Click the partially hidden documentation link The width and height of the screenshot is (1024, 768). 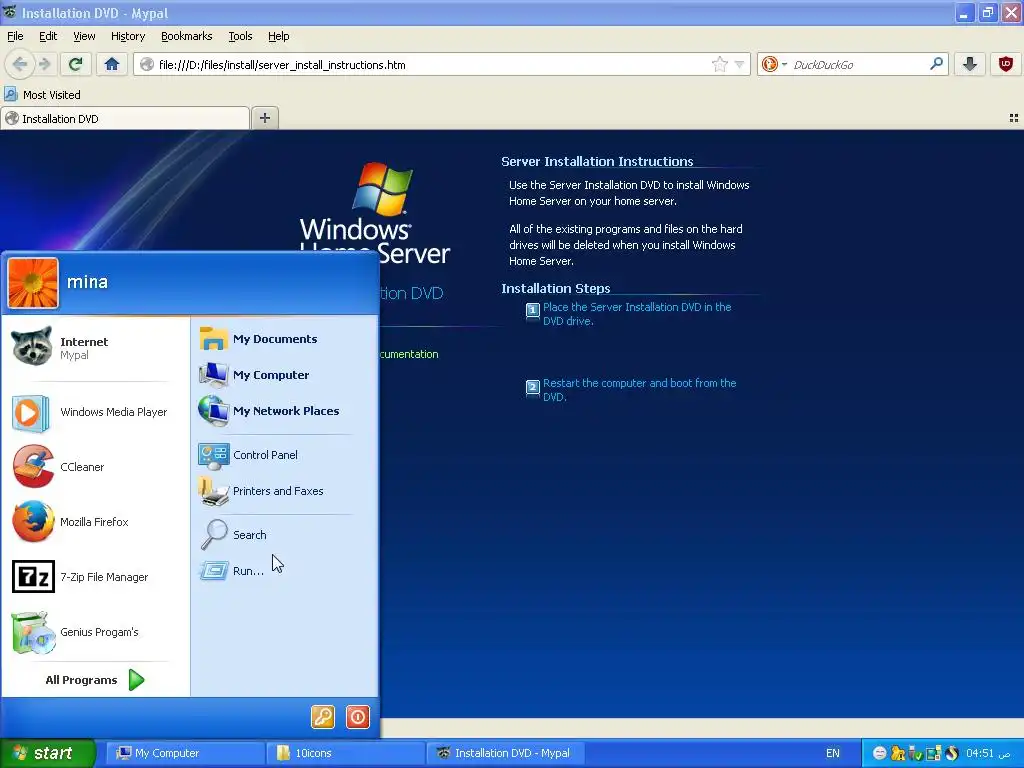[409, 354]
